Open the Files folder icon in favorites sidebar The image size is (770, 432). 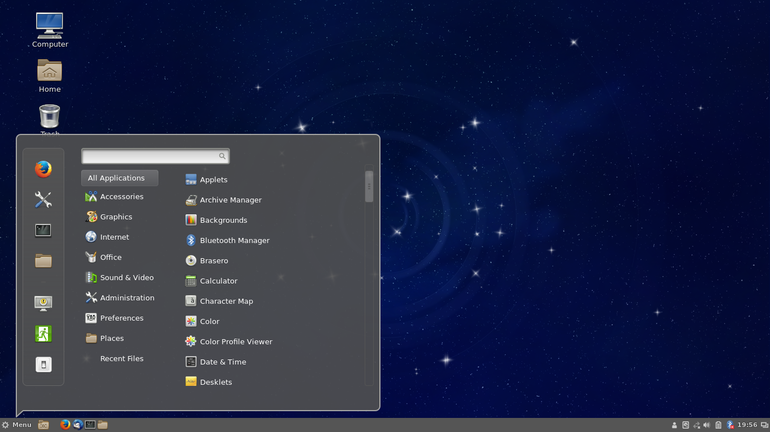tap(43, 261)
